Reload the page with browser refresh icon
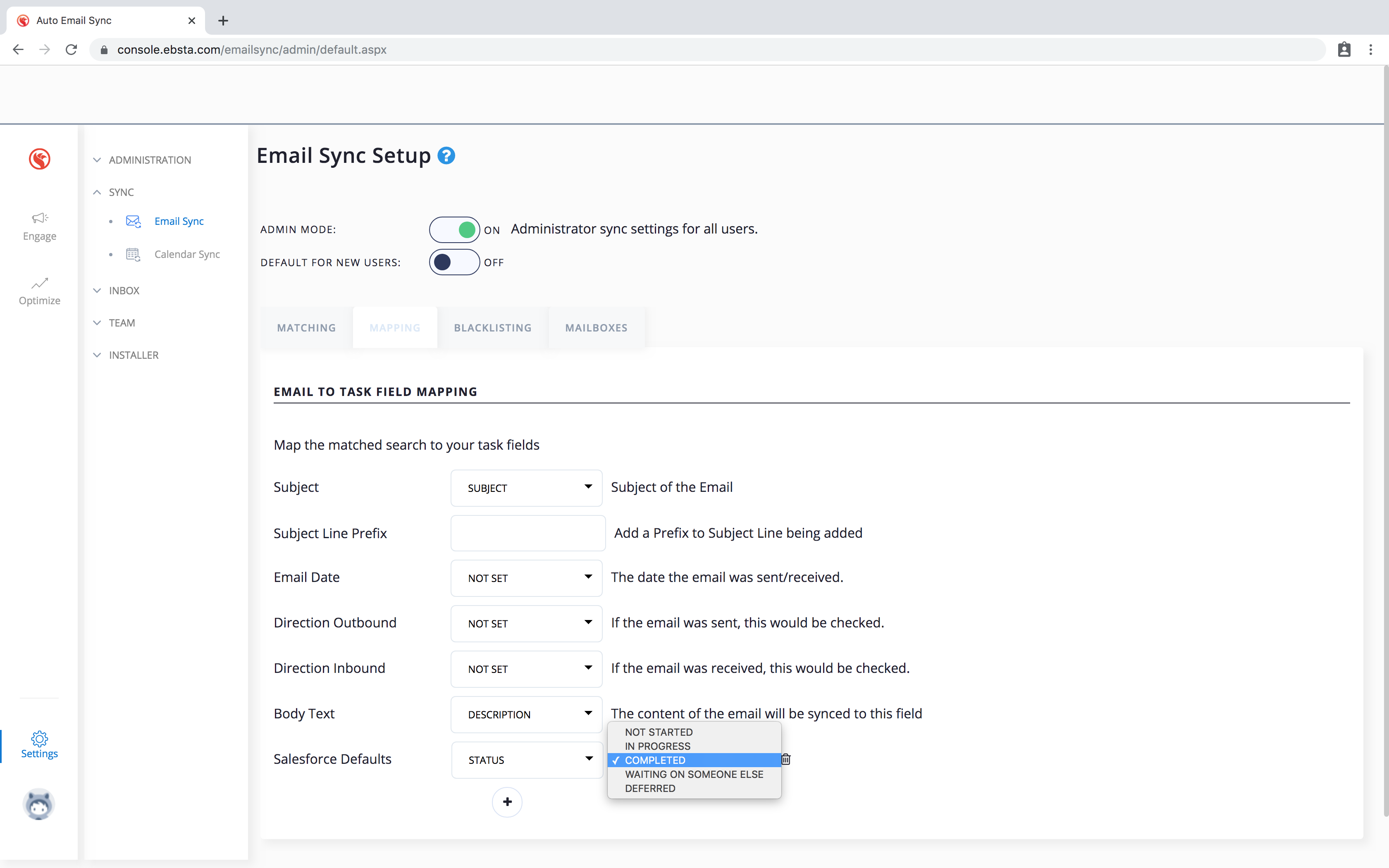Viewport: 1389px width, 868px height. pos(71,50)
